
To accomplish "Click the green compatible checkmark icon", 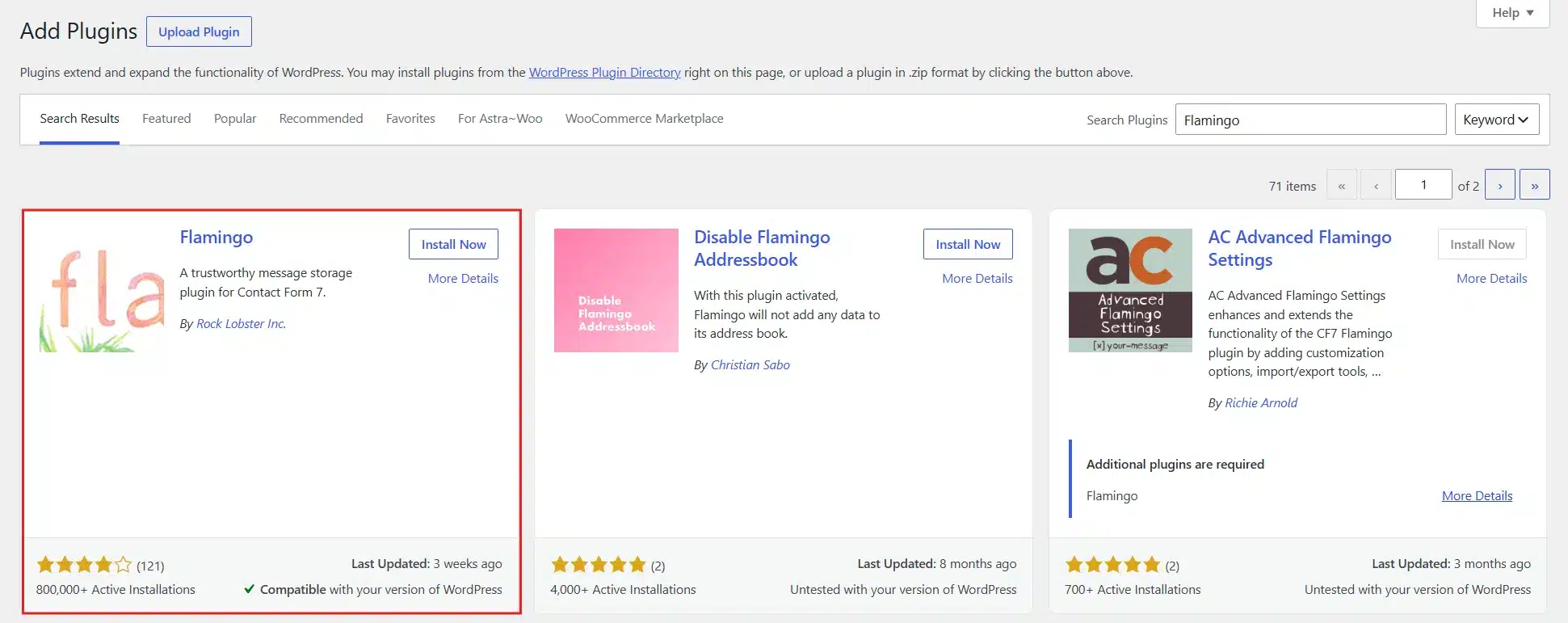I will 250,589.
